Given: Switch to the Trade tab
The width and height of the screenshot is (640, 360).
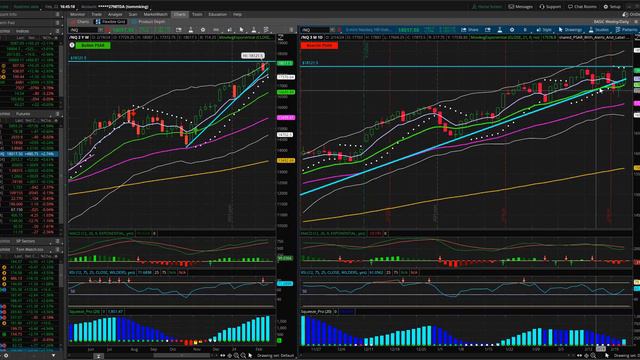Looking at the screenshot, I should point(97,14).
